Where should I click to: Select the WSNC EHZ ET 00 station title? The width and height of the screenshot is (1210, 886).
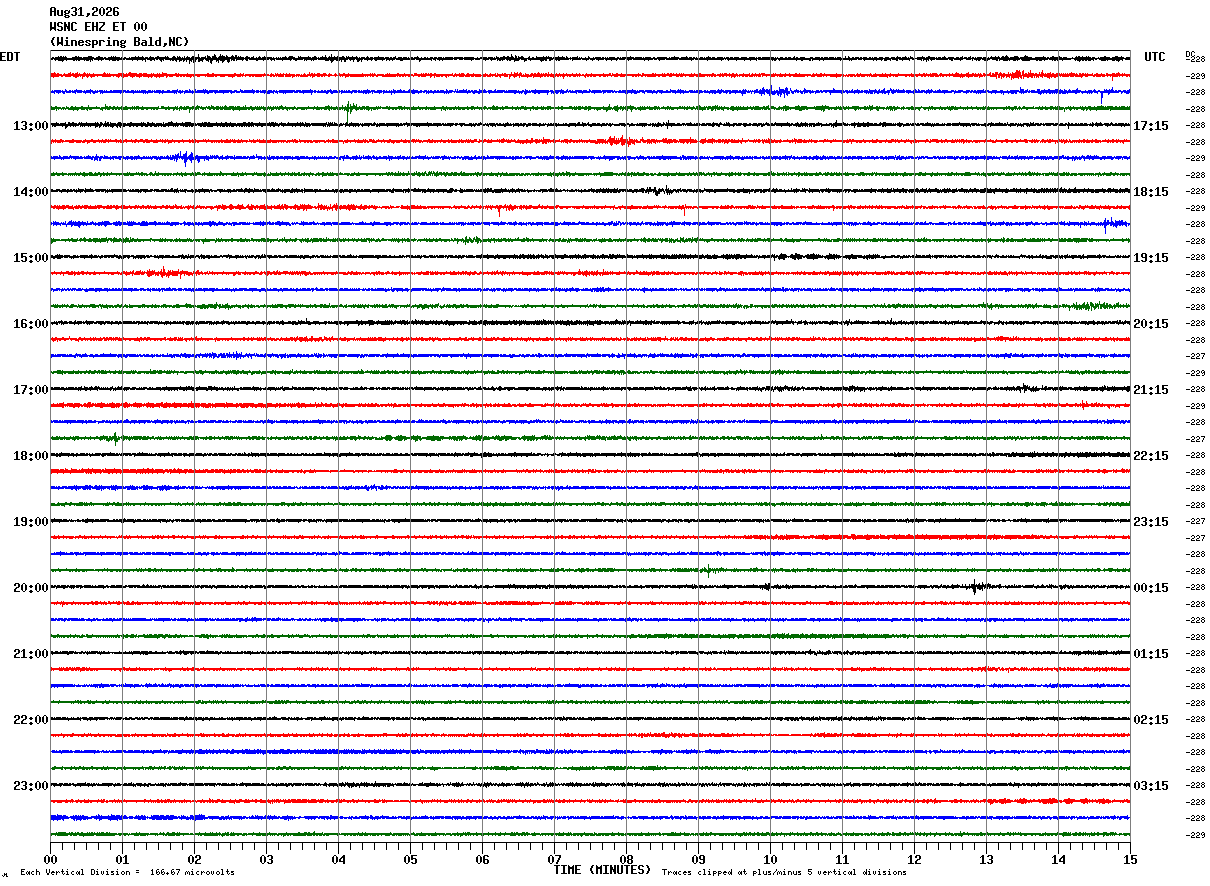(98, 27)
